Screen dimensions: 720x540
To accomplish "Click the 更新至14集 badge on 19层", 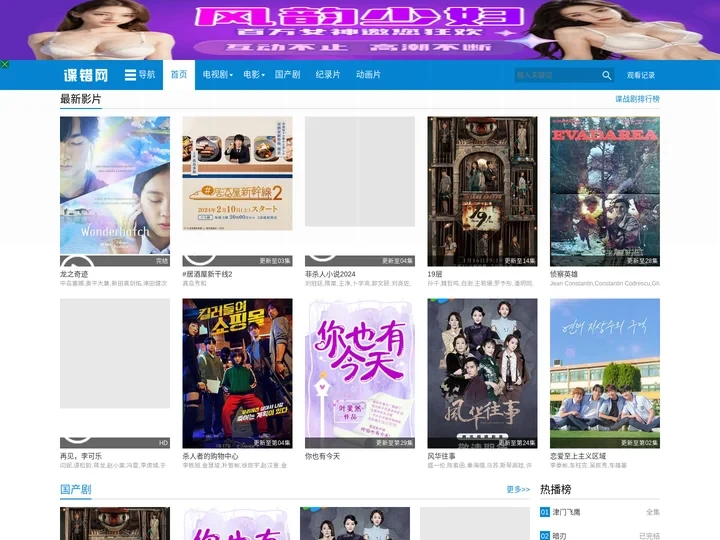I will (x=520, y=261).
